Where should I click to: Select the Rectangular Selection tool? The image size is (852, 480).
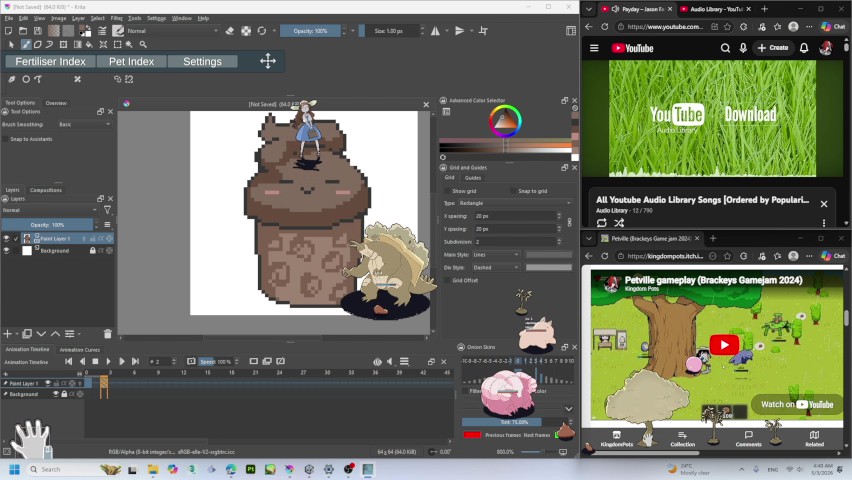pos(117,45)
